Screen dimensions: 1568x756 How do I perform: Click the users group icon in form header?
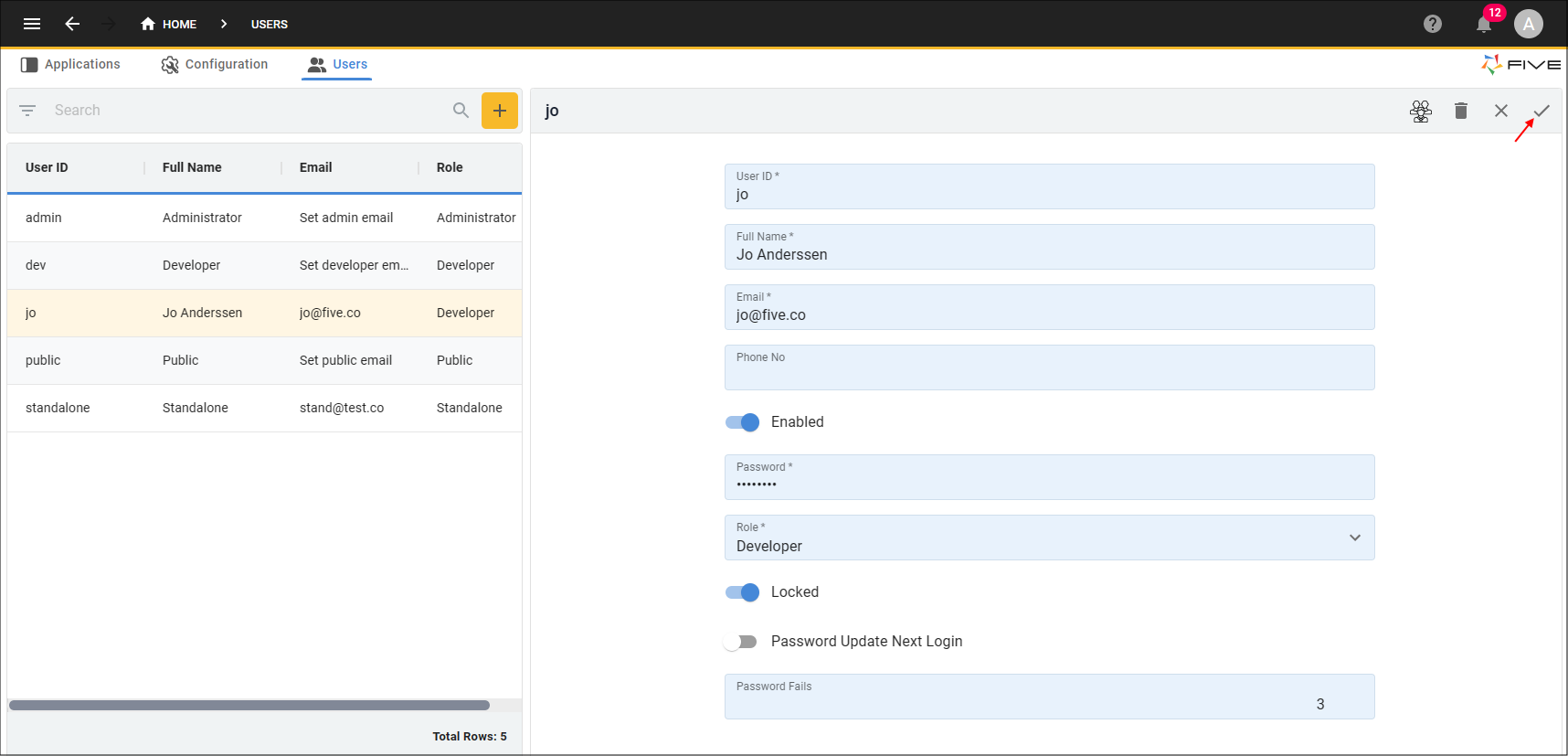tap(1420, 111)
